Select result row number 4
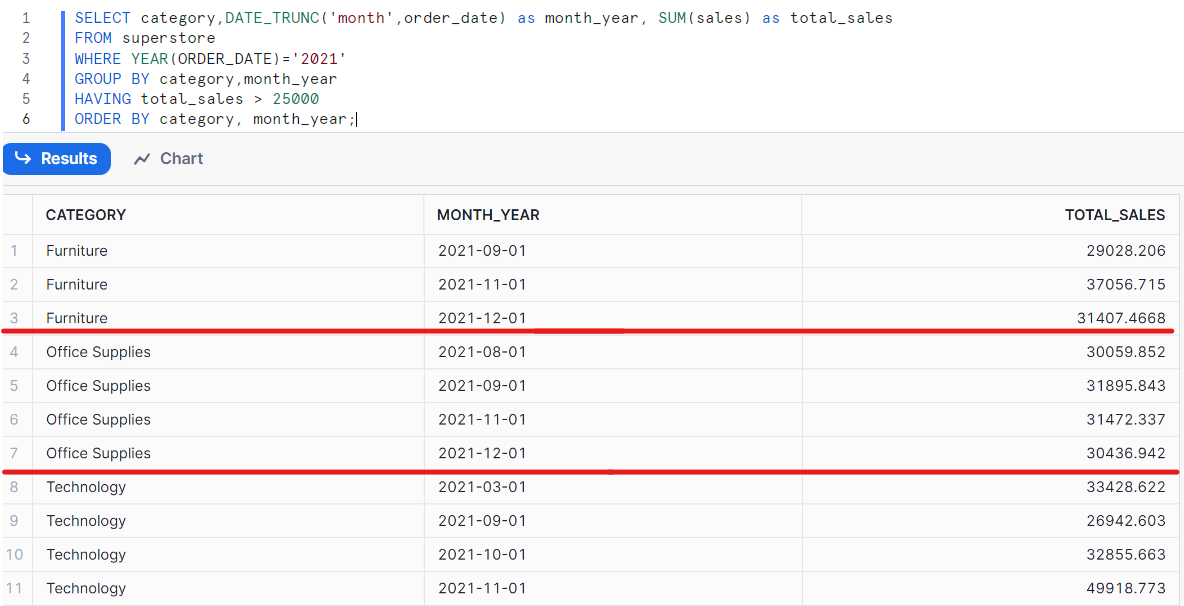Image resolution: width=1184 pixels, height=606 pixels. [14, 352]
